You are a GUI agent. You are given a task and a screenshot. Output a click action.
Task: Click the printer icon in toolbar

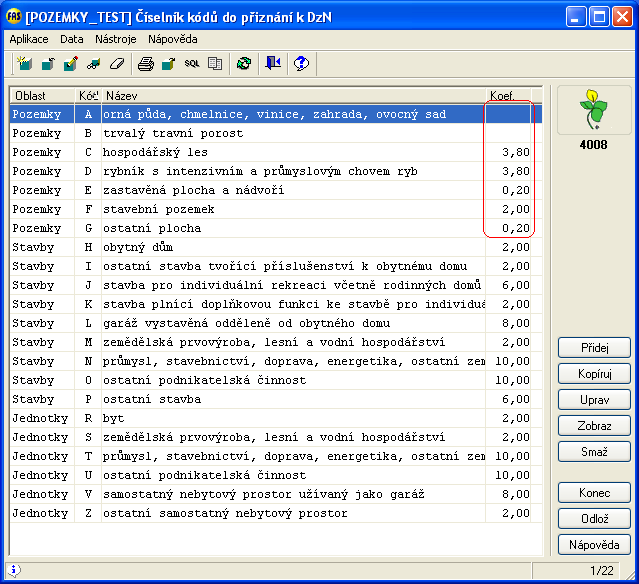click(x=145, y=63)
